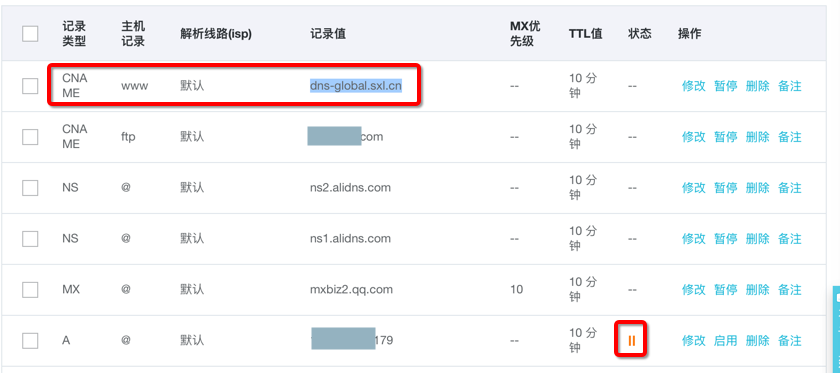This screenshot has width=840, height=373.
Task: Click 暂停 on the www record
Action: (726, 86)
